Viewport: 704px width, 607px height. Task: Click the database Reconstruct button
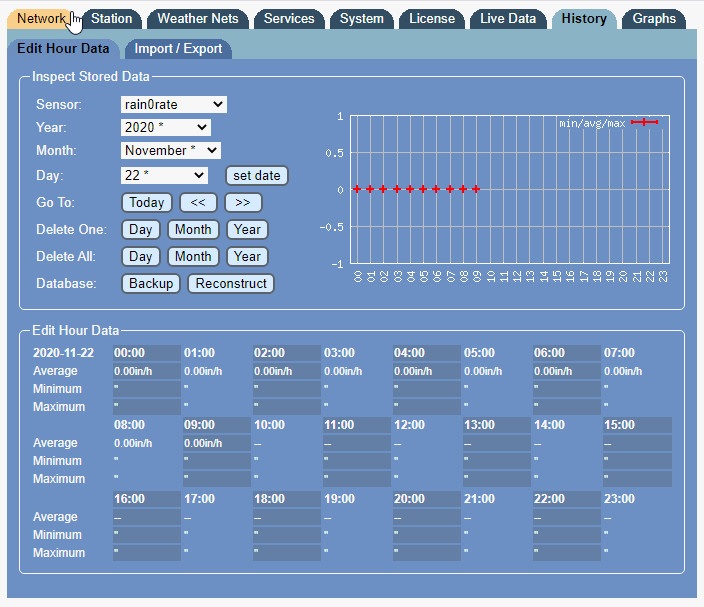[x=231, y=283]
